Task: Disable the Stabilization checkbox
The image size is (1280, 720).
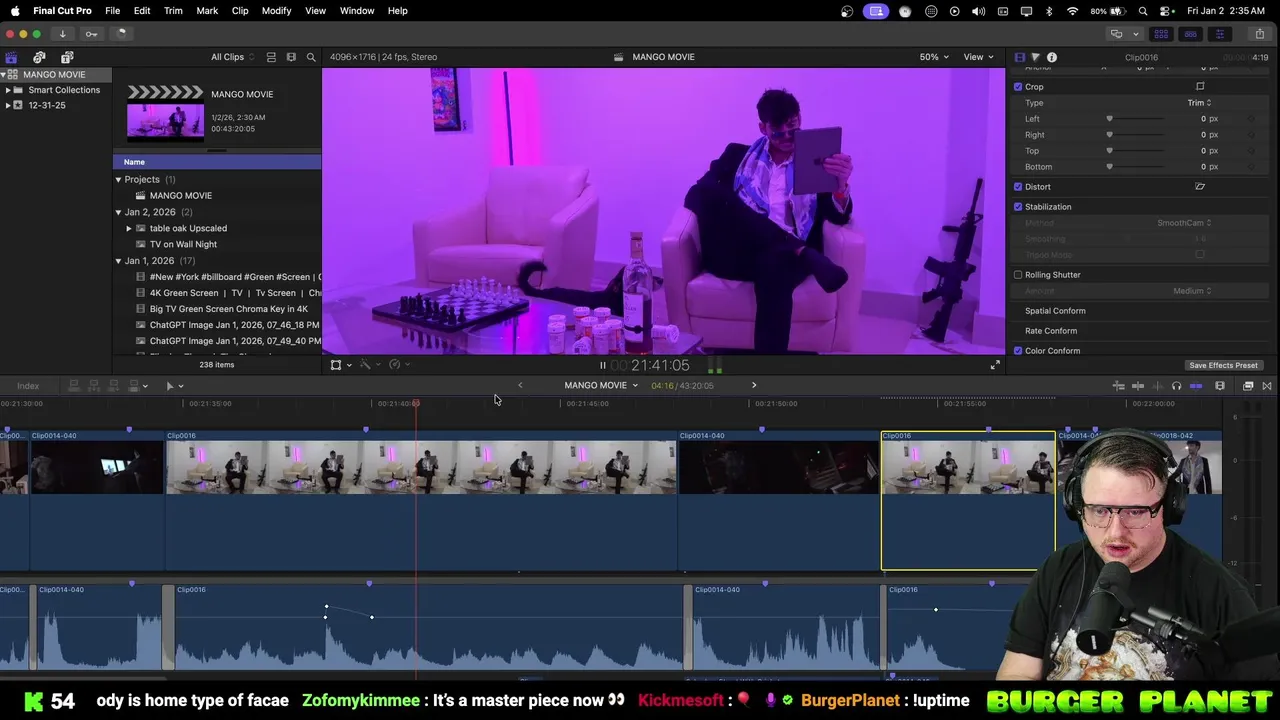Action: tap(1018, 207)
